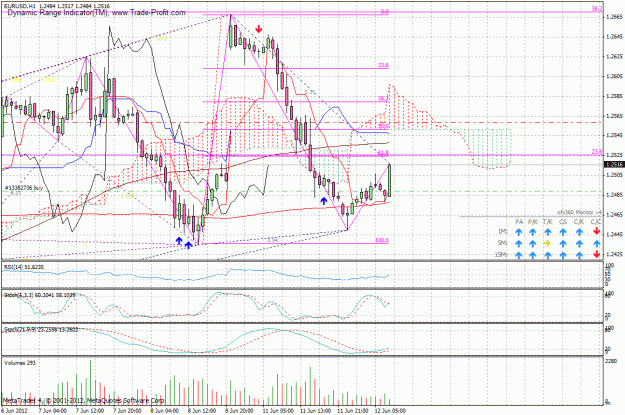The image size is (625, 415).
Task: Click the blue buy arrow near 11 Jun 13:00
Action: tap(324, 201)
